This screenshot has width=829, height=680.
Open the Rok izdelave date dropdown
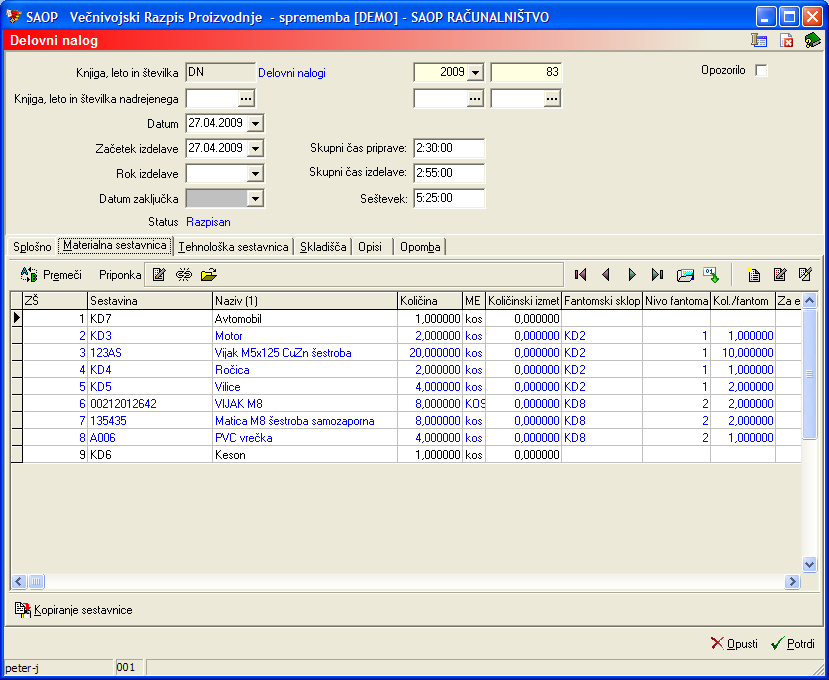coord(255,173)
